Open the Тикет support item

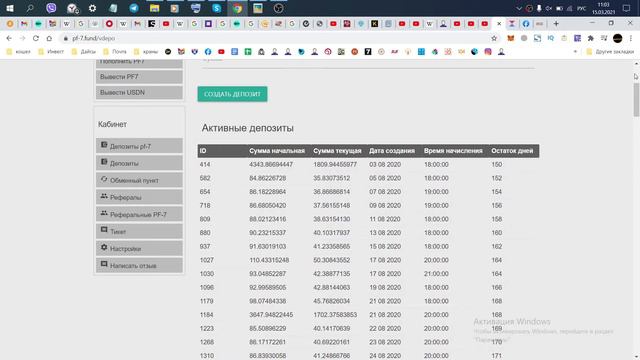139,231
